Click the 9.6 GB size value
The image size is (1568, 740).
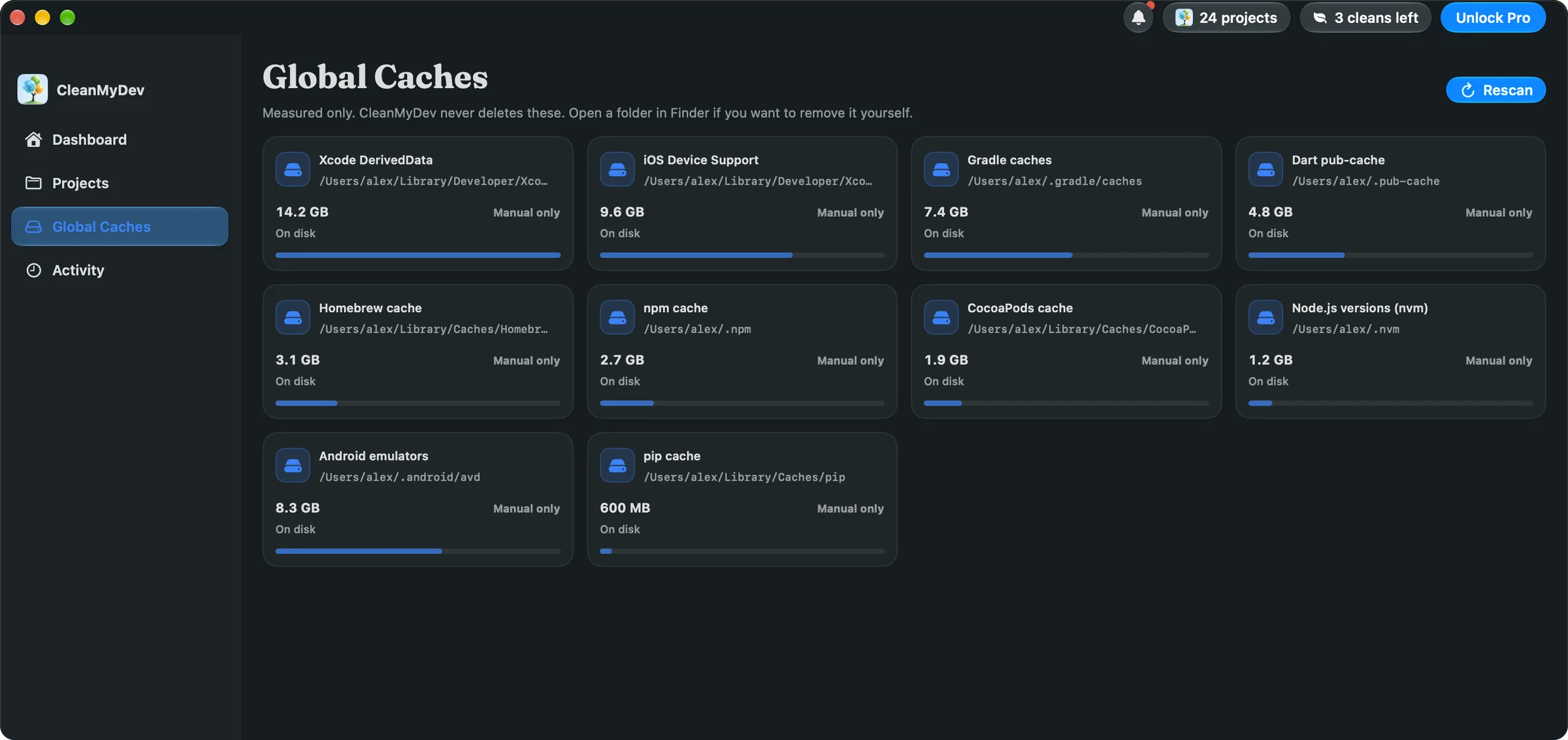coord(621,212)
